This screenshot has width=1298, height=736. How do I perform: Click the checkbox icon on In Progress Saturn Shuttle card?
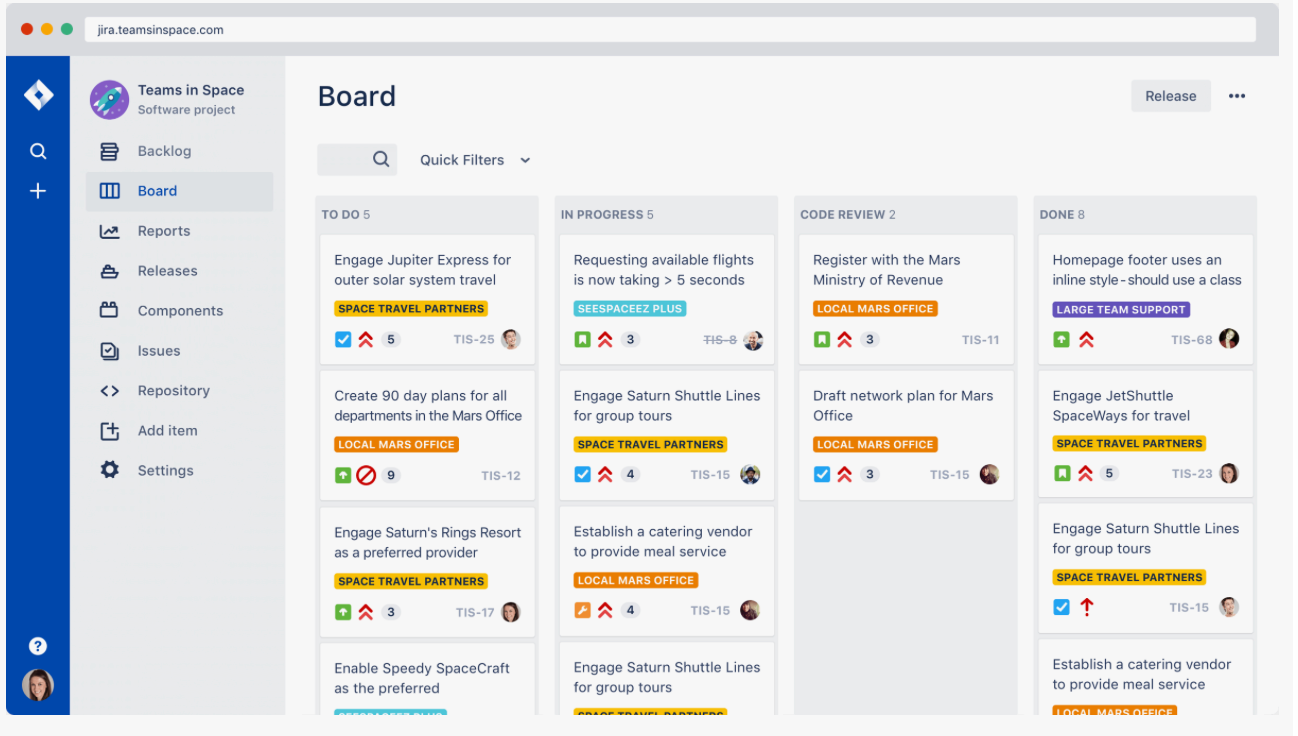[x=582, y=475]
